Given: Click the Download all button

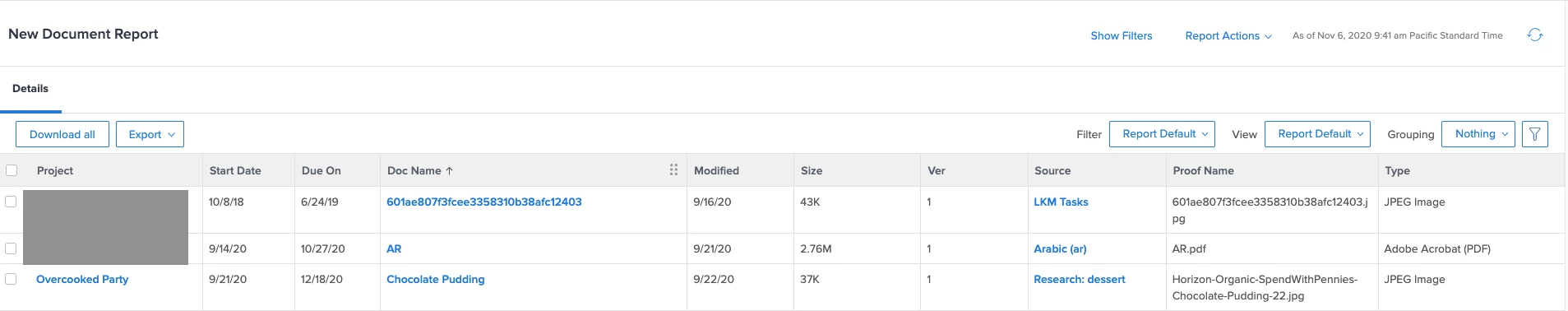Looking at the screenshot, I should tap(62, 134).
